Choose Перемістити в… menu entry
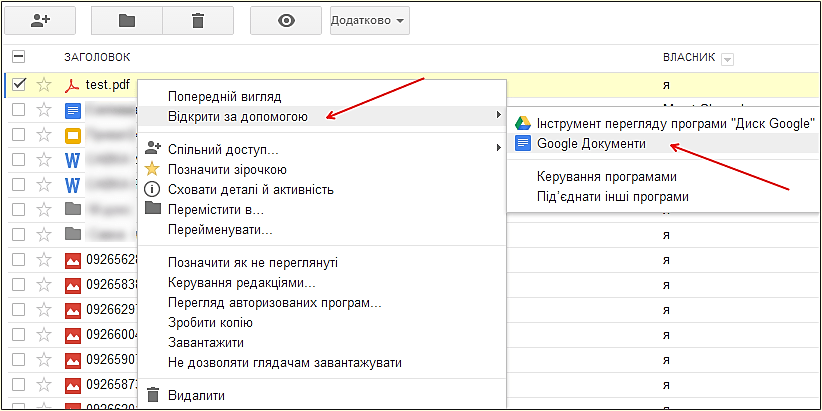 pos(321,210)
